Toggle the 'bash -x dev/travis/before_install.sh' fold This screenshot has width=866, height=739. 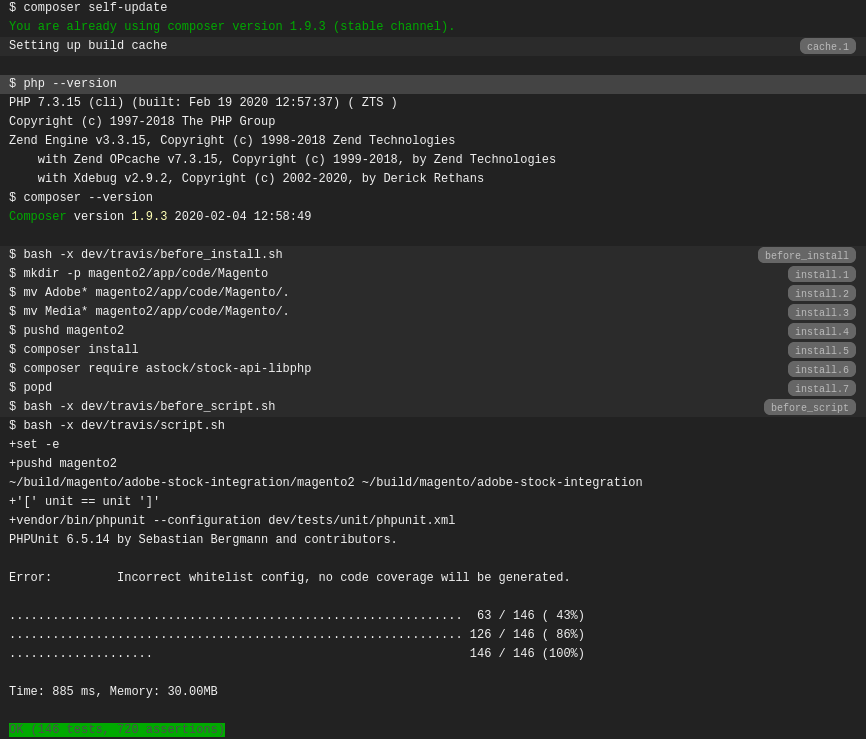(145, 255)
